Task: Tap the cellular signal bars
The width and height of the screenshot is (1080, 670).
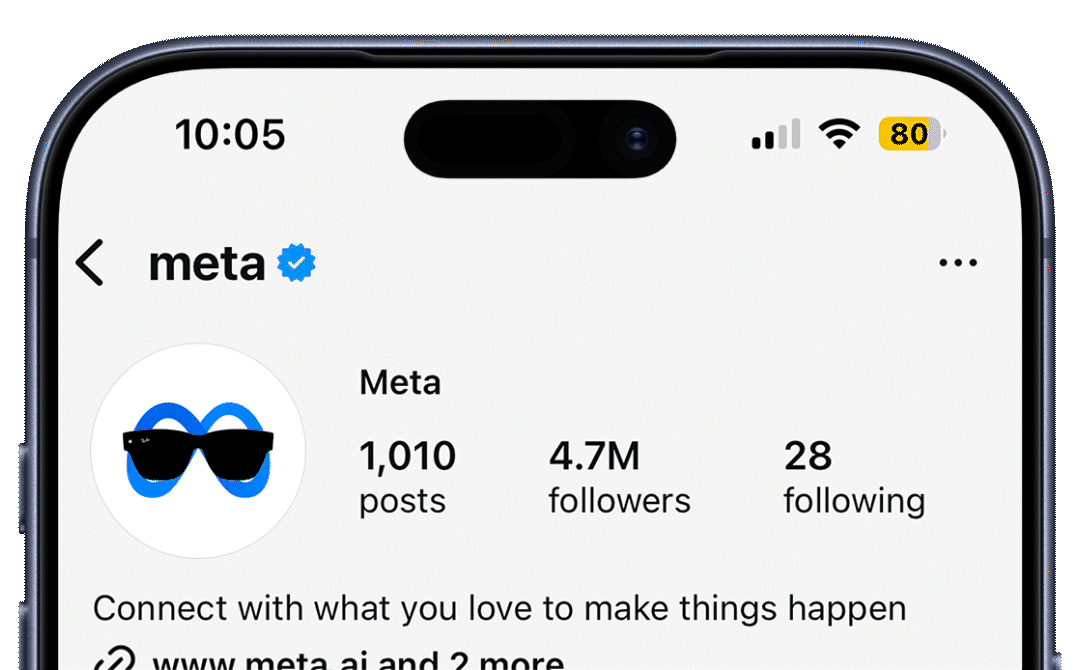Action: [x=776, y=135]
